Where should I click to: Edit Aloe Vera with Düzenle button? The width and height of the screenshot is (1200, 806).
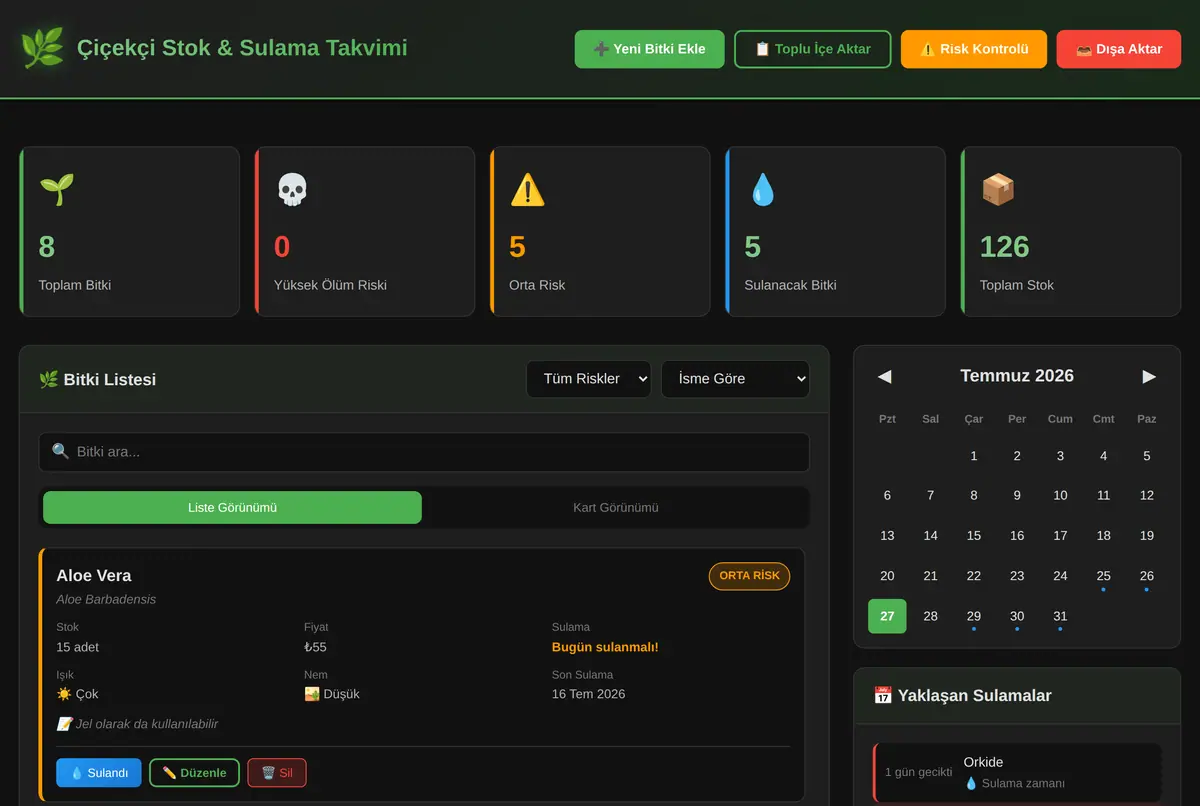click(x=194, y=773)
